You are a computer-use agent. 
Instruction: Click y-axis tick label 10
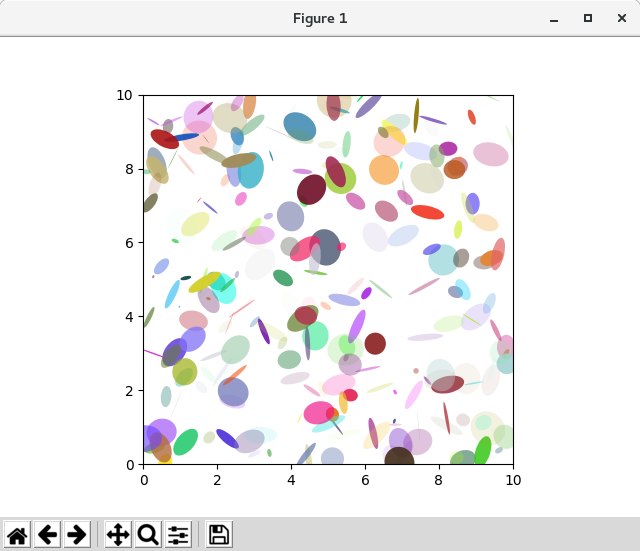pos(124,96)
